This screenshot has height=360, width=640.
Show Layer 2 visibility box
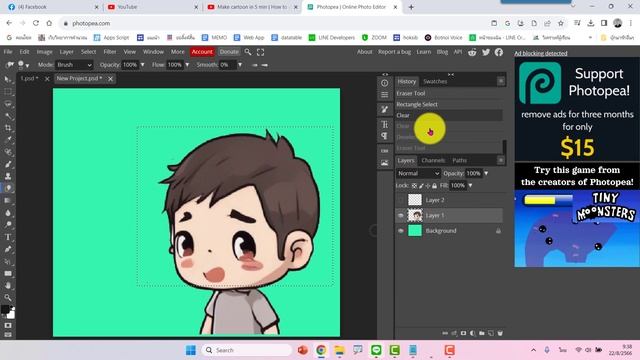pos(401,200)
